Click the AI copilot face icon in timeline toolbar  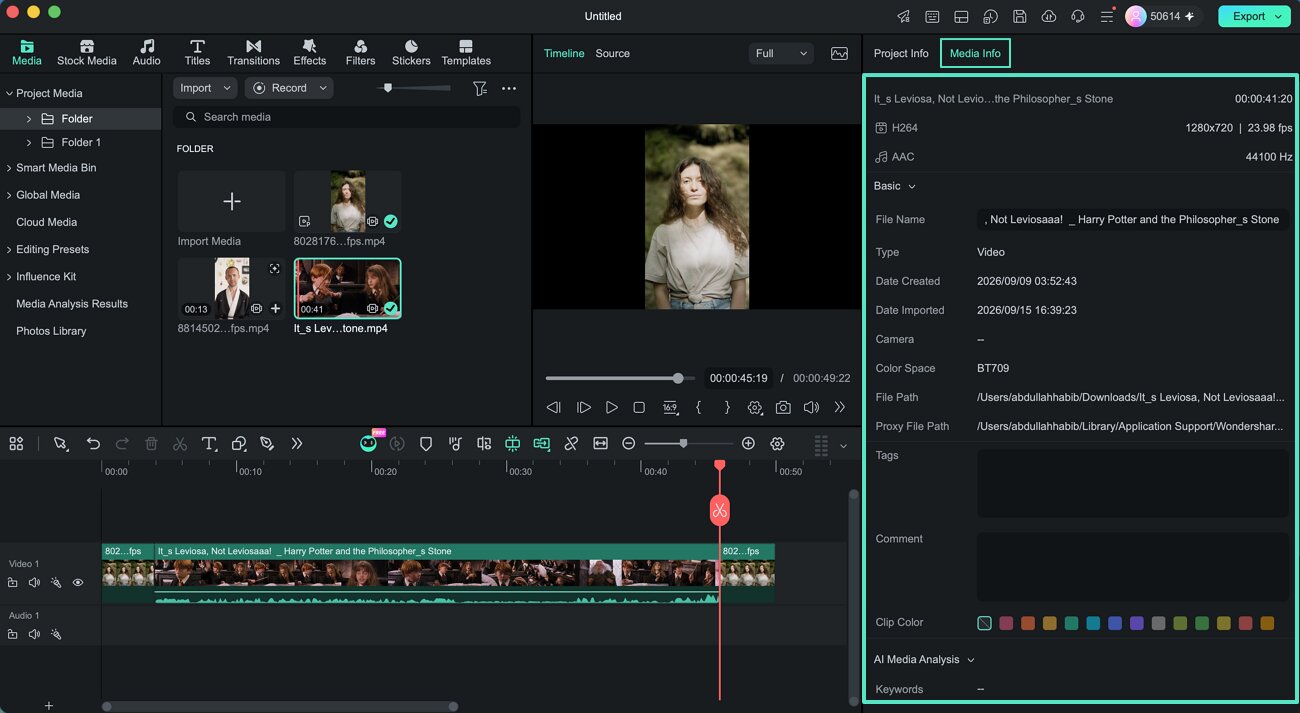pos(369,444)
